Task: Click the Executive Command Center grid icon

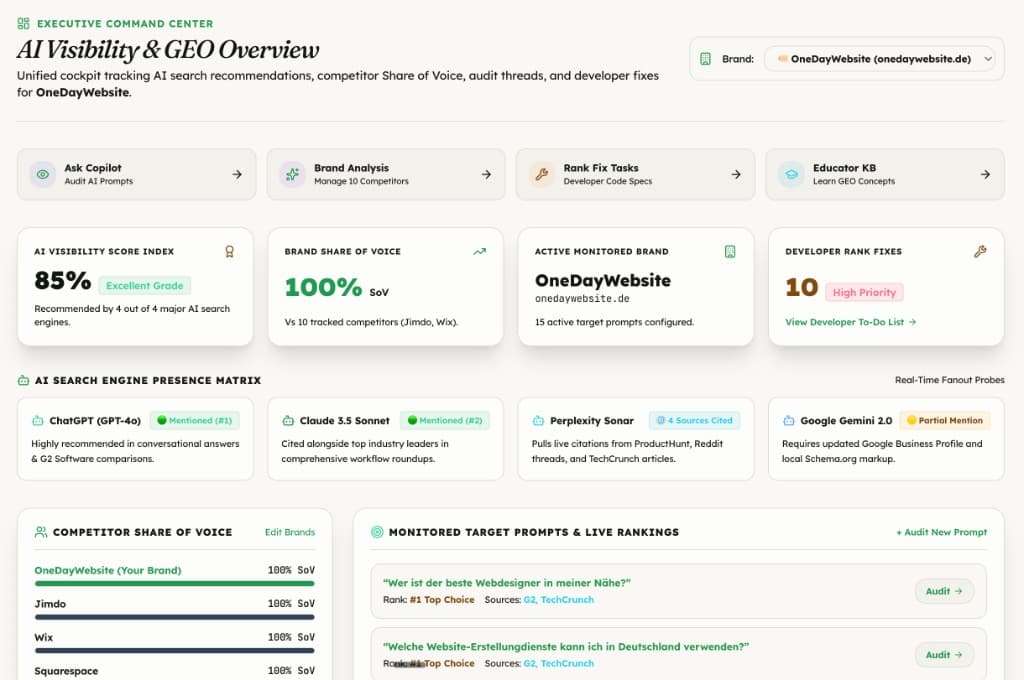Action: (x=24, y=24)
